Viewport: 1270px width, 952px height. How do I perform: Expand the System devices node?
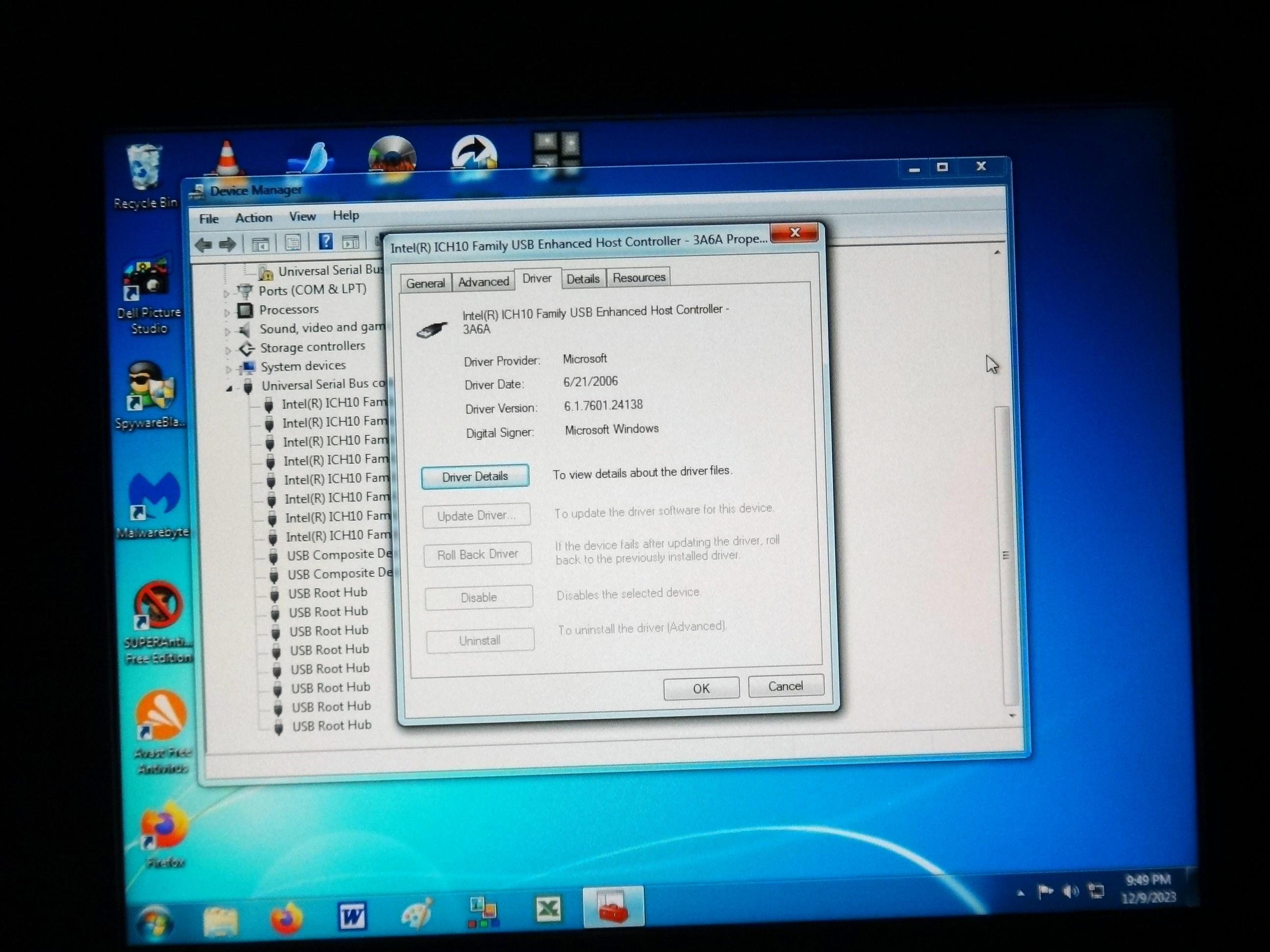tap(229, 369)
